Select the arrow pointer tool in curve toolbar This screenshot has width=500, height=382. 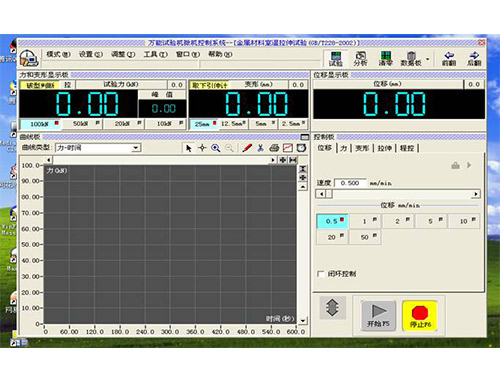point(189,148)
